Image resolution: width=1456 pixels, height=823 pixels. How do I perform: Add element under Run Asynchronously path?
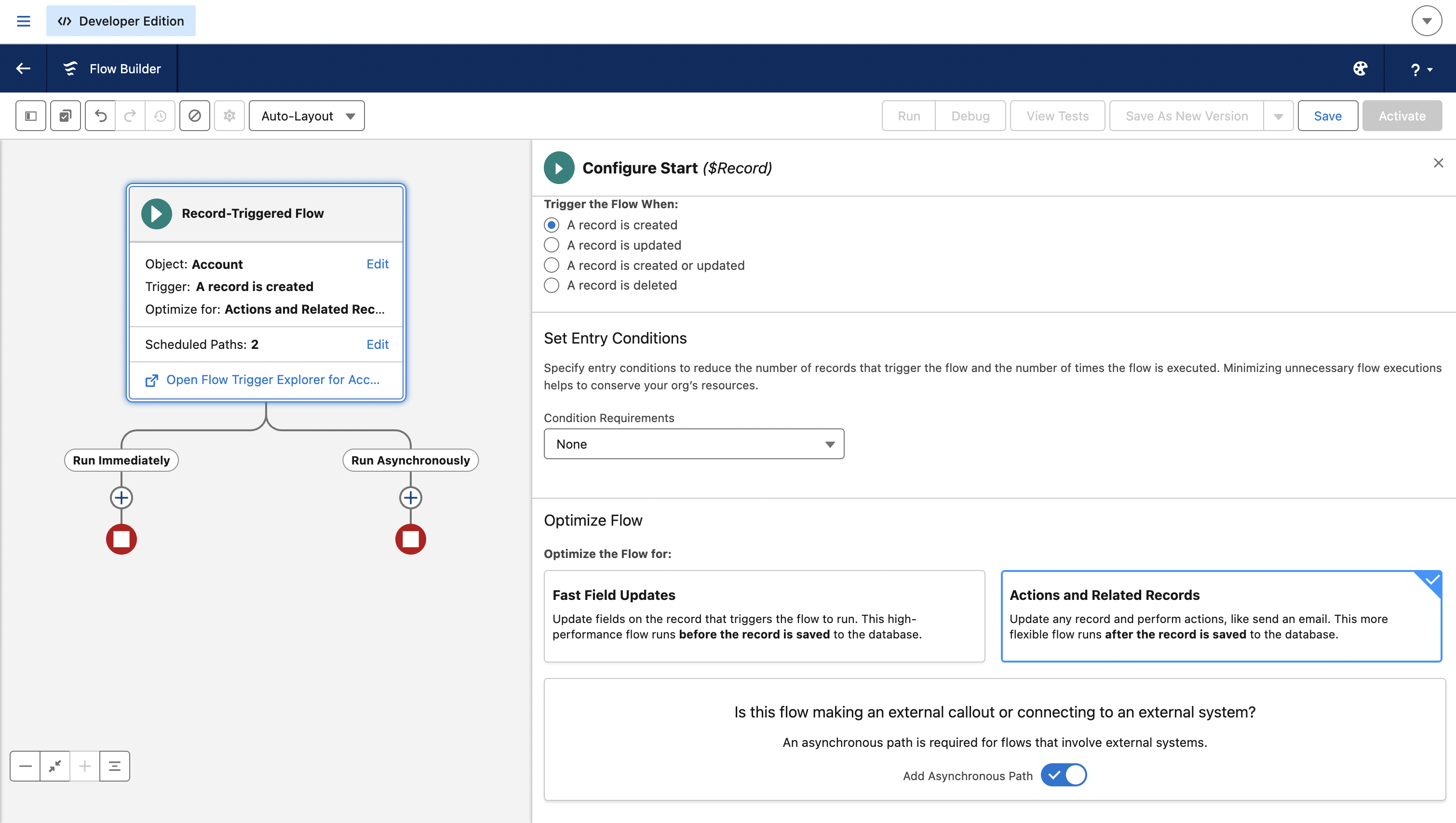(410, 497)
